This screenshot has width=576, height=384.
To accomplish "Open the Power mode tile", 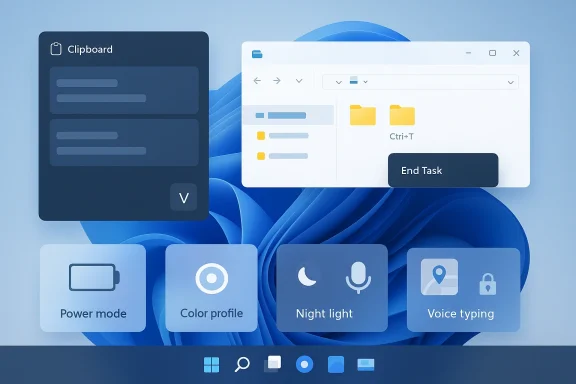I will tap(93, 288).
